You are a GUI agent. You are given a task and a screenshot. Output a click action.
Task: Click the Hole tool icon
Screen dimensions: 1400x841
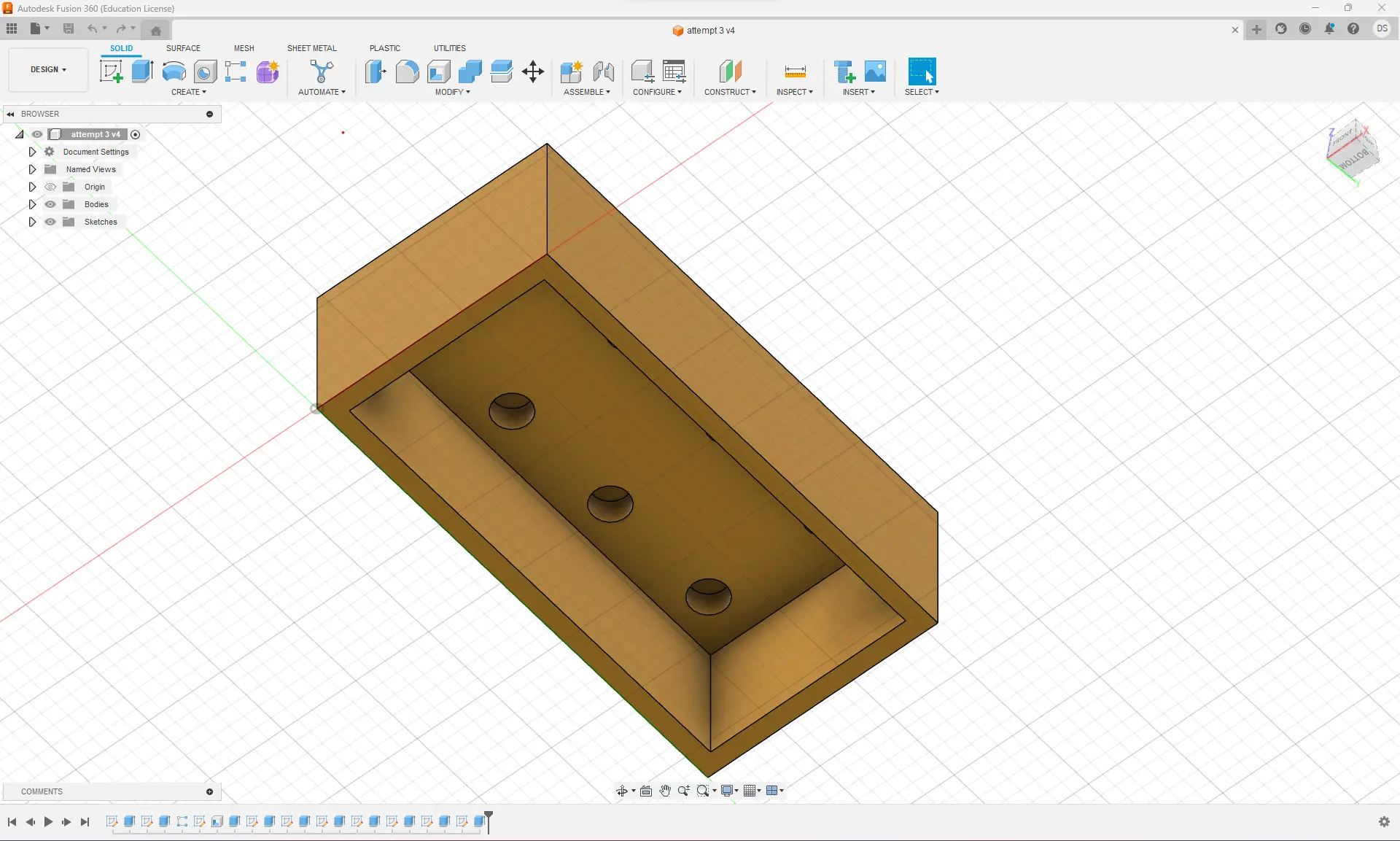pyautogui.click(x=205, y=71)
